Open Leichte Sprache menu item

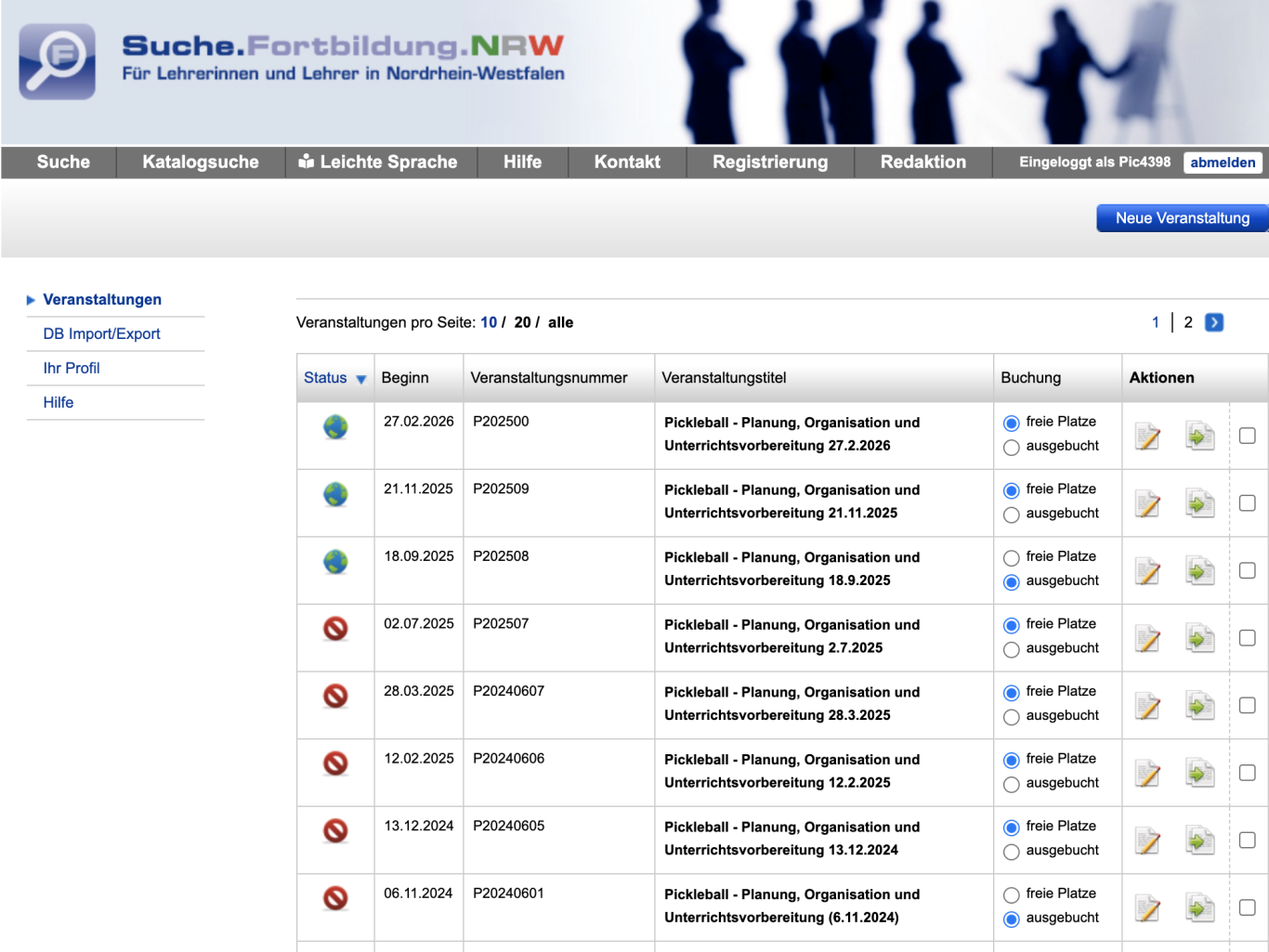(378, 162)
